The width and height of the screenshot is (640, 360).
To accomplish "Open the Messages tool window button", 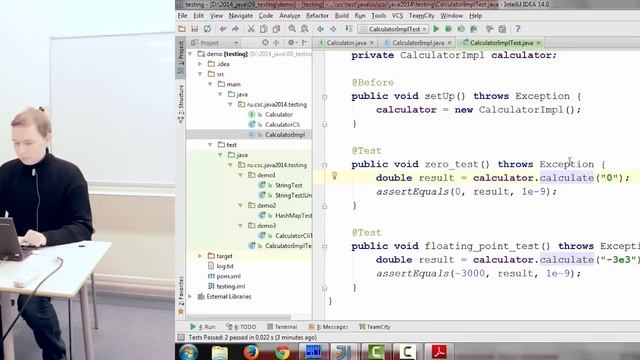I will coord(329,327).
